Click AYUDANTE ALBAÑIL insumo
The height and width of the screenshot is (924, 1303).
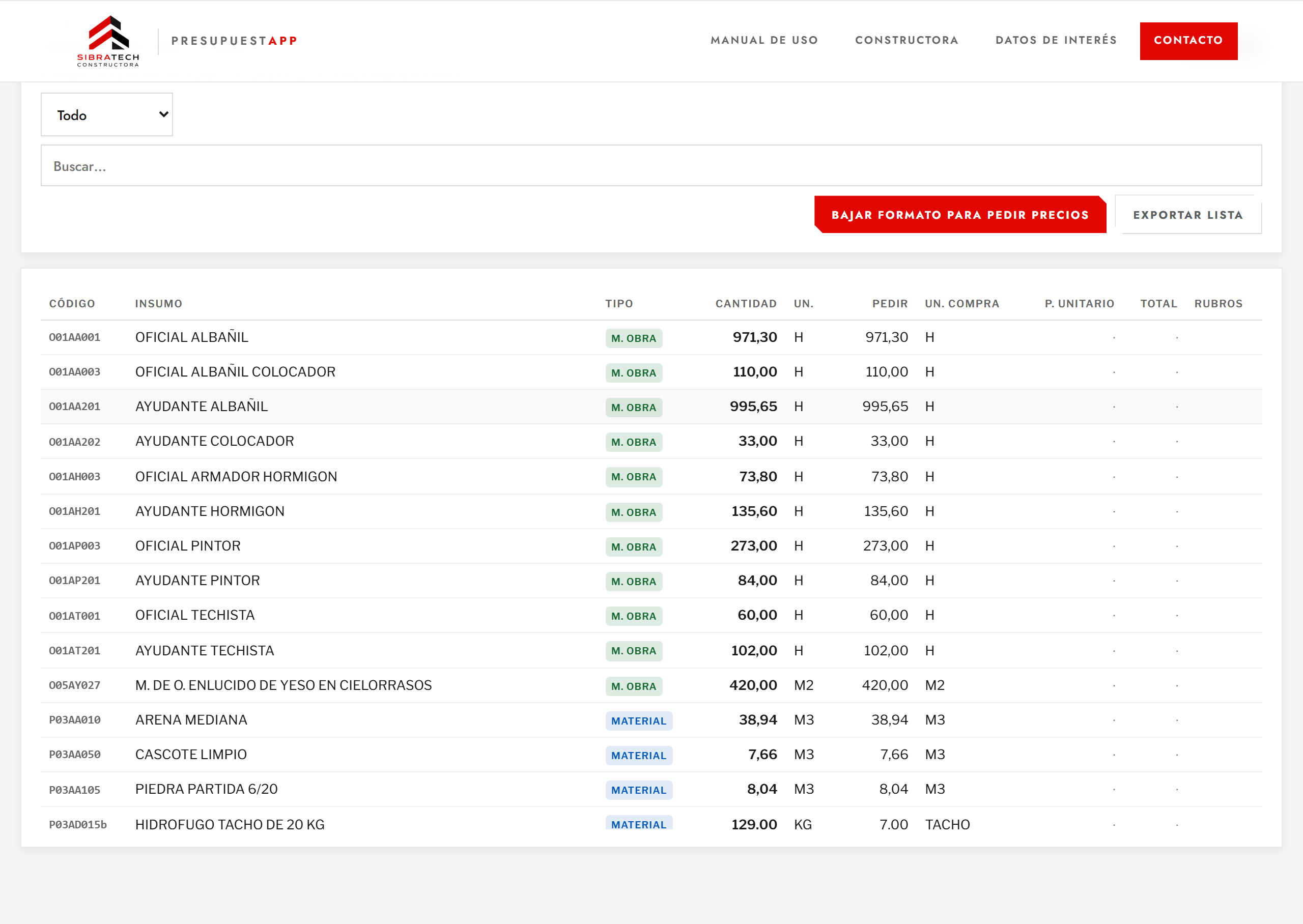pyautogui.click(x=202, y=407)
